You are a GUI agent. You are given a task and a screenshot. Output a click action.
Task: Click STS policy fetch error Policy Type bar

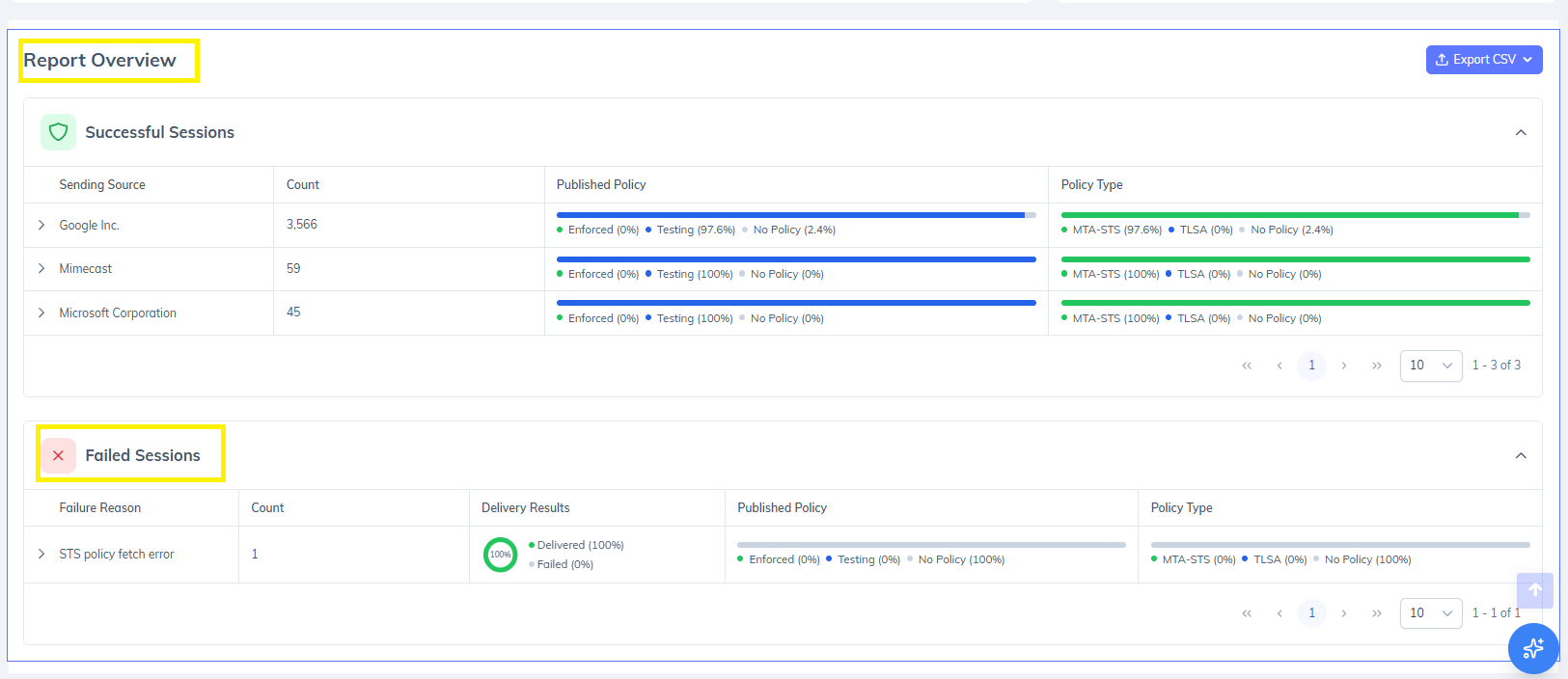(x=1340, y=545)
